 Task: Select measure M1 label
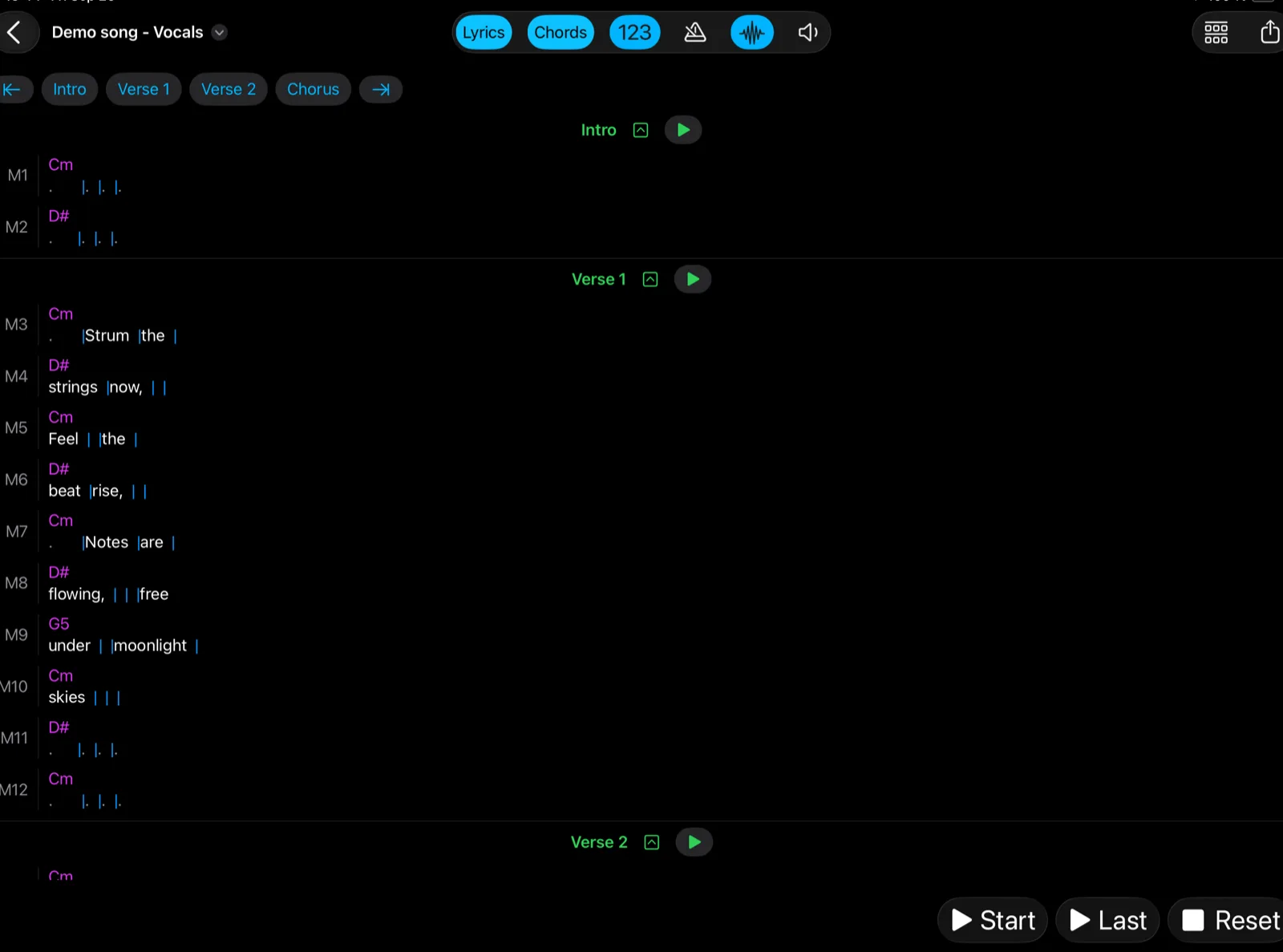[18, 175]
